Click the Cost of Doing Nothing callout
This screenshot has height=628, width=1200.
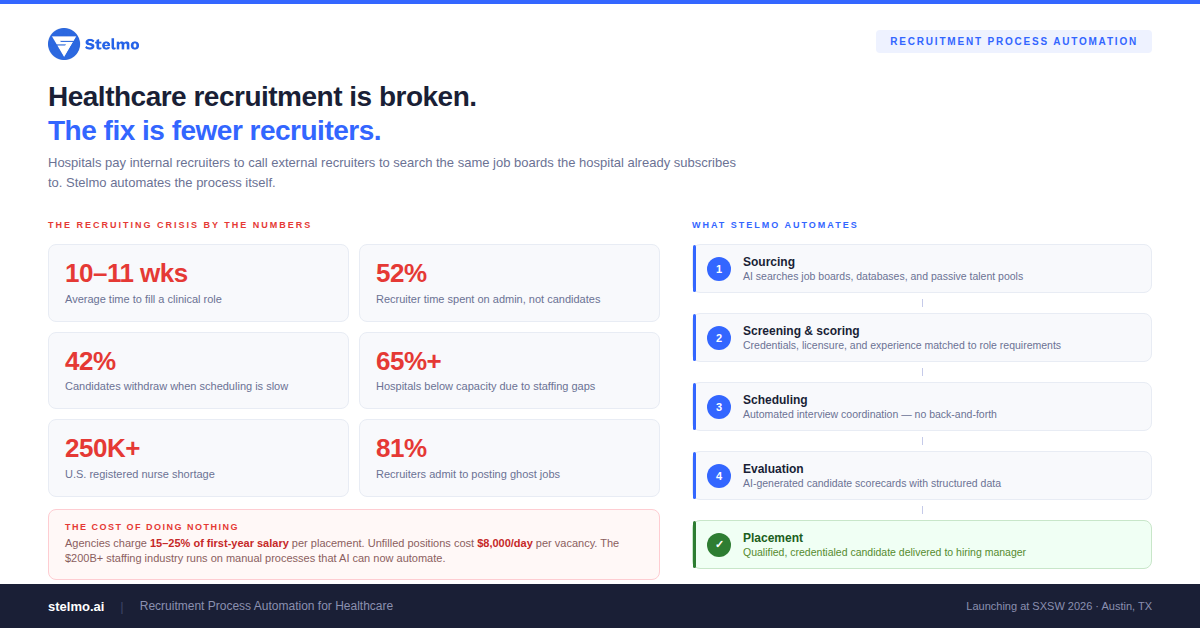(353, 544)
